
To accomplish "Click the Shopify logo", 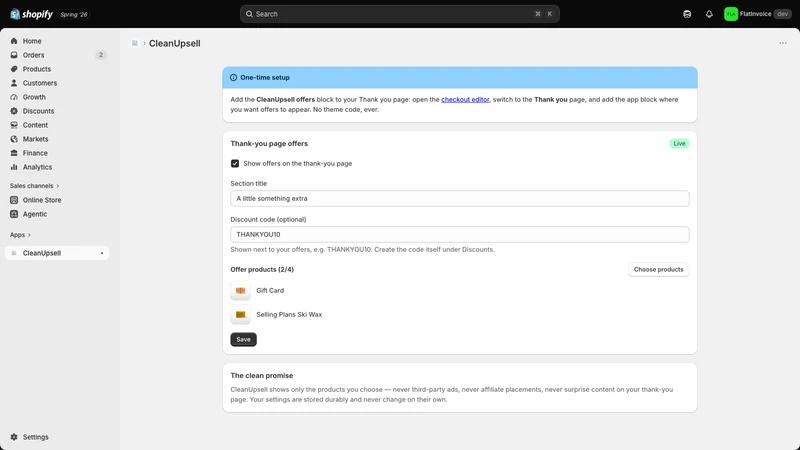I will click(31, 14).
